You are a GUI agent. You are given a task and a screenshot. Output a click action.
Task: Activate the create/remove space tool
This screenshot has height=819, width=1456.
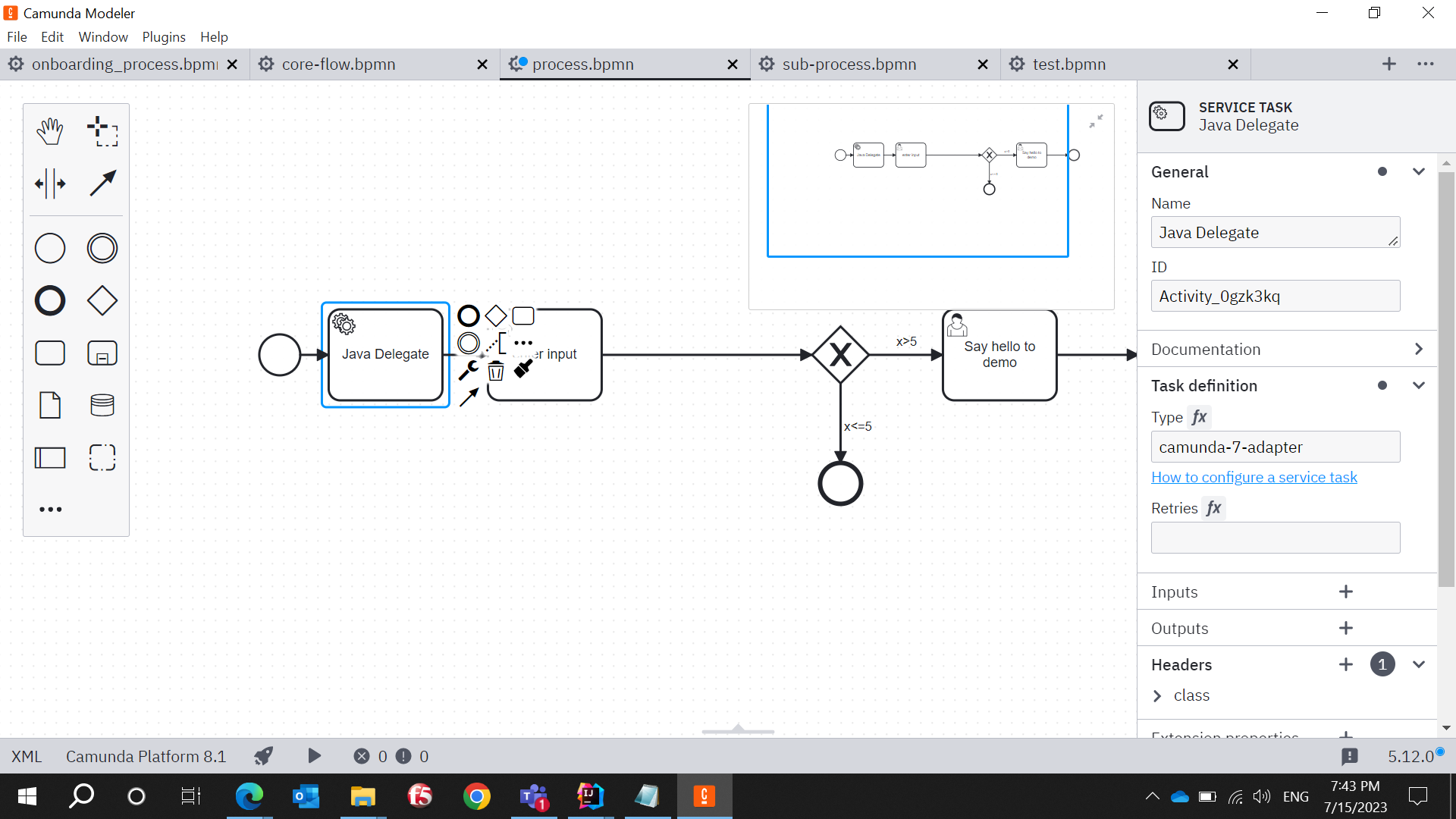[x=50, y=184]
